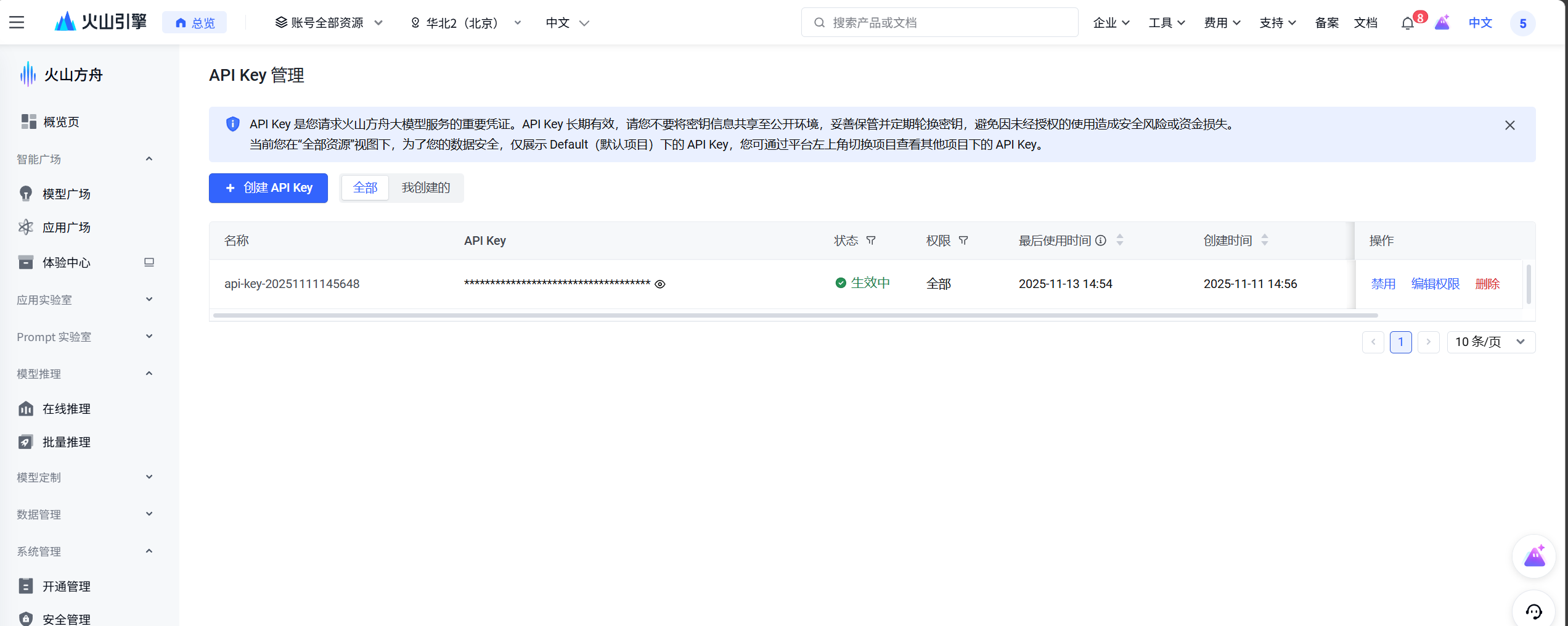
Task: Open the AI assistant icon in header
Action: 1442,23
